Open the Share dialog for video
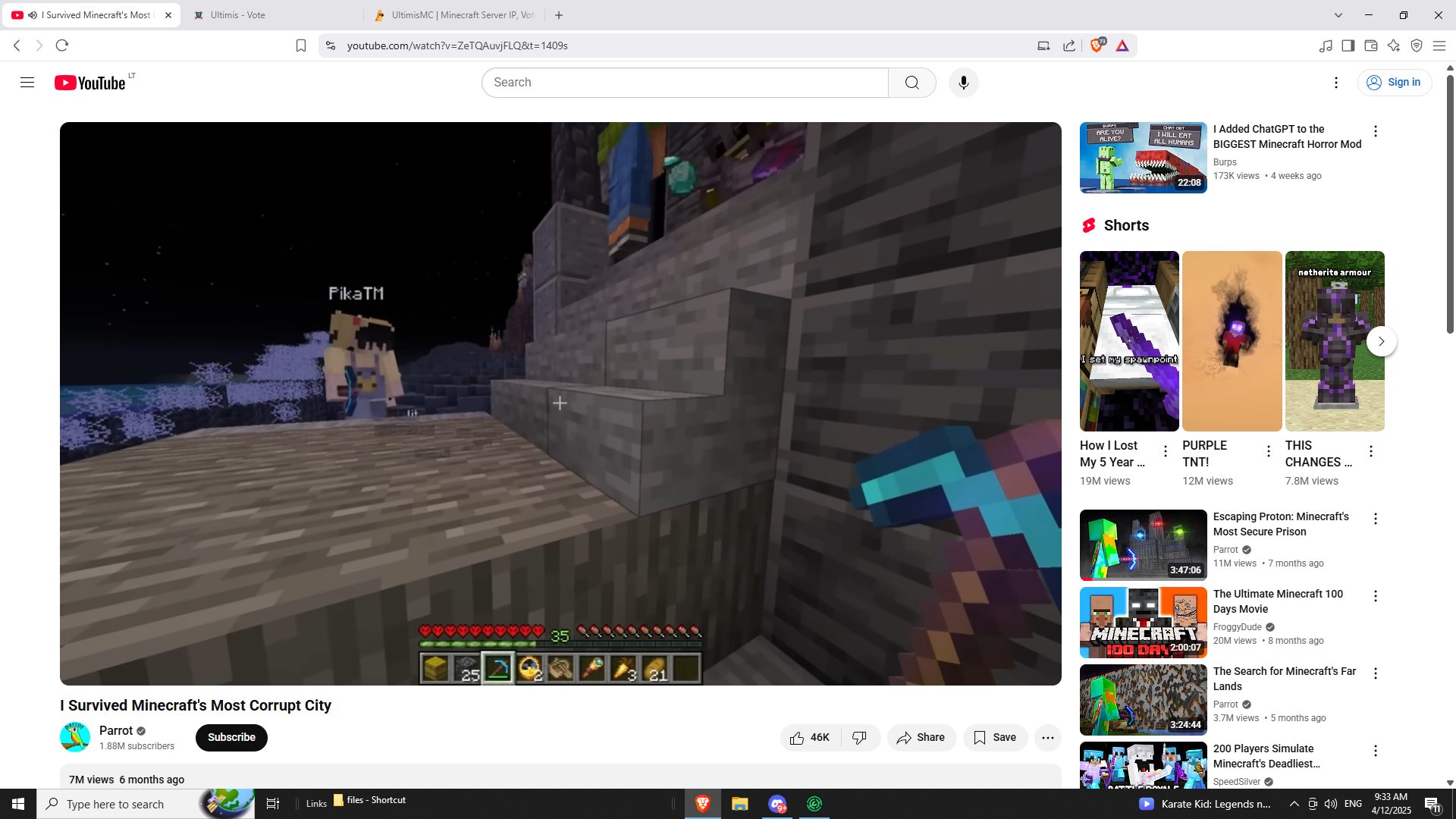 [x=921, y=738]
